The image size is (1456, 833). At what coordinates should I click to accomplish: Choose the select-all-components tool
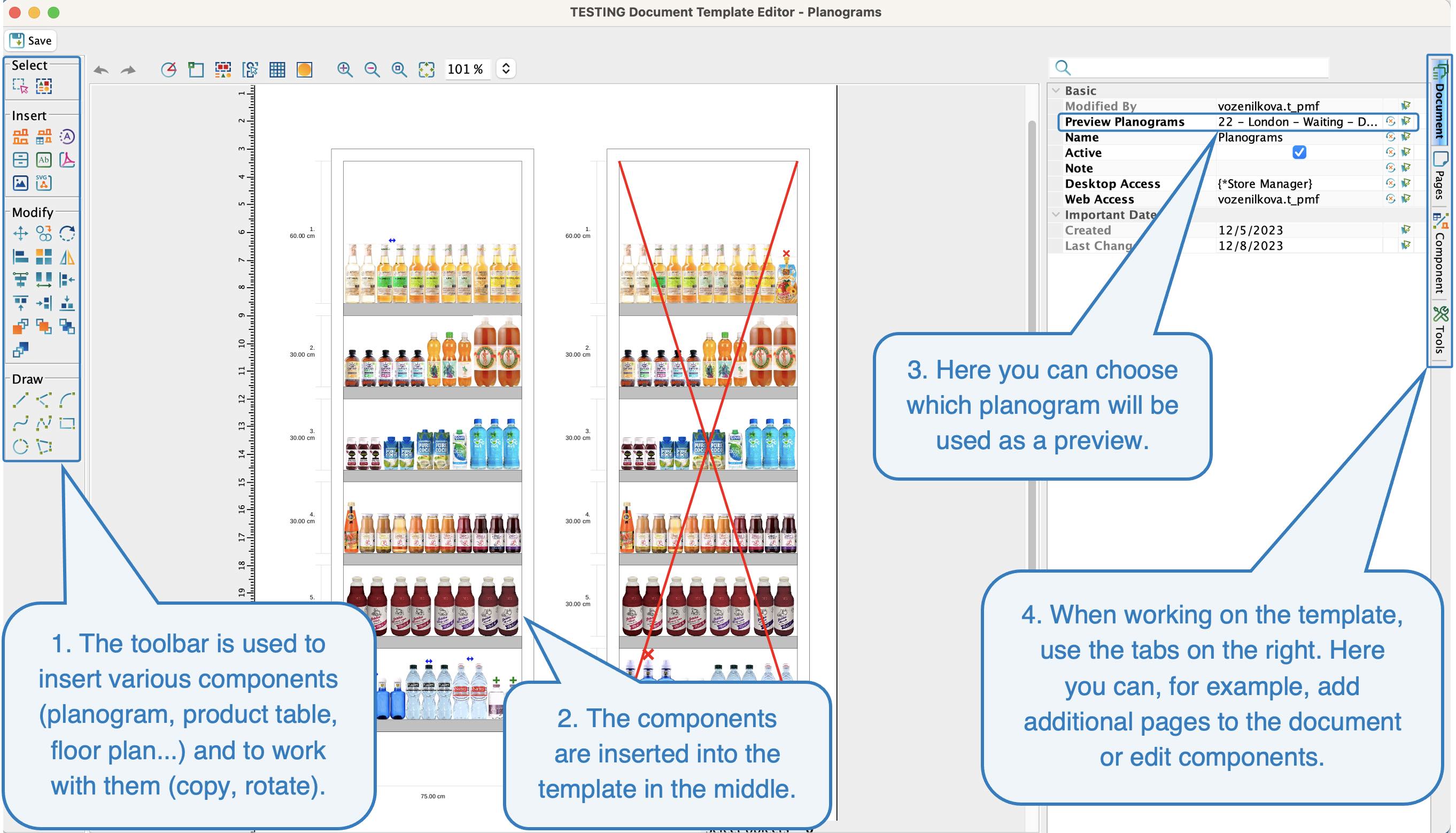(44, 87)
